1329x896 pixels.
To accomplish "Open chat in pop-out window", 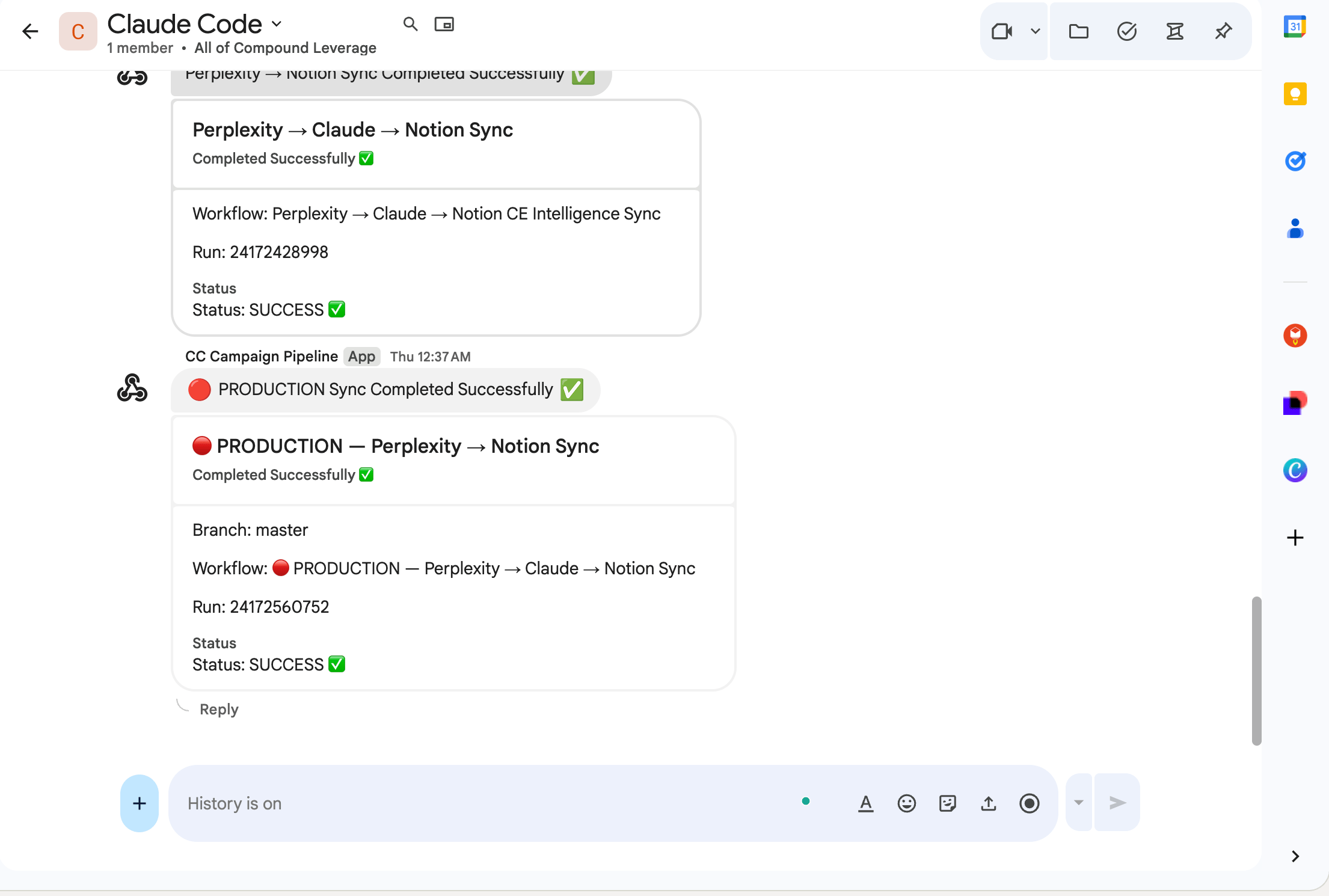I will point(444,24).
